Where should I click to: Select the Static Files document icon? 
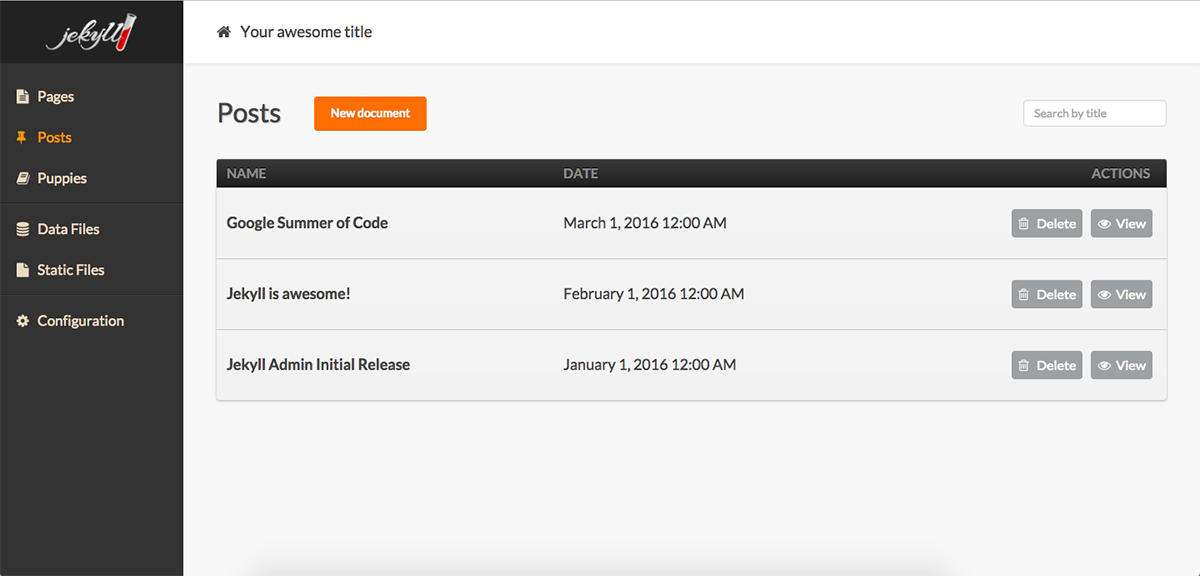[21, 269]
